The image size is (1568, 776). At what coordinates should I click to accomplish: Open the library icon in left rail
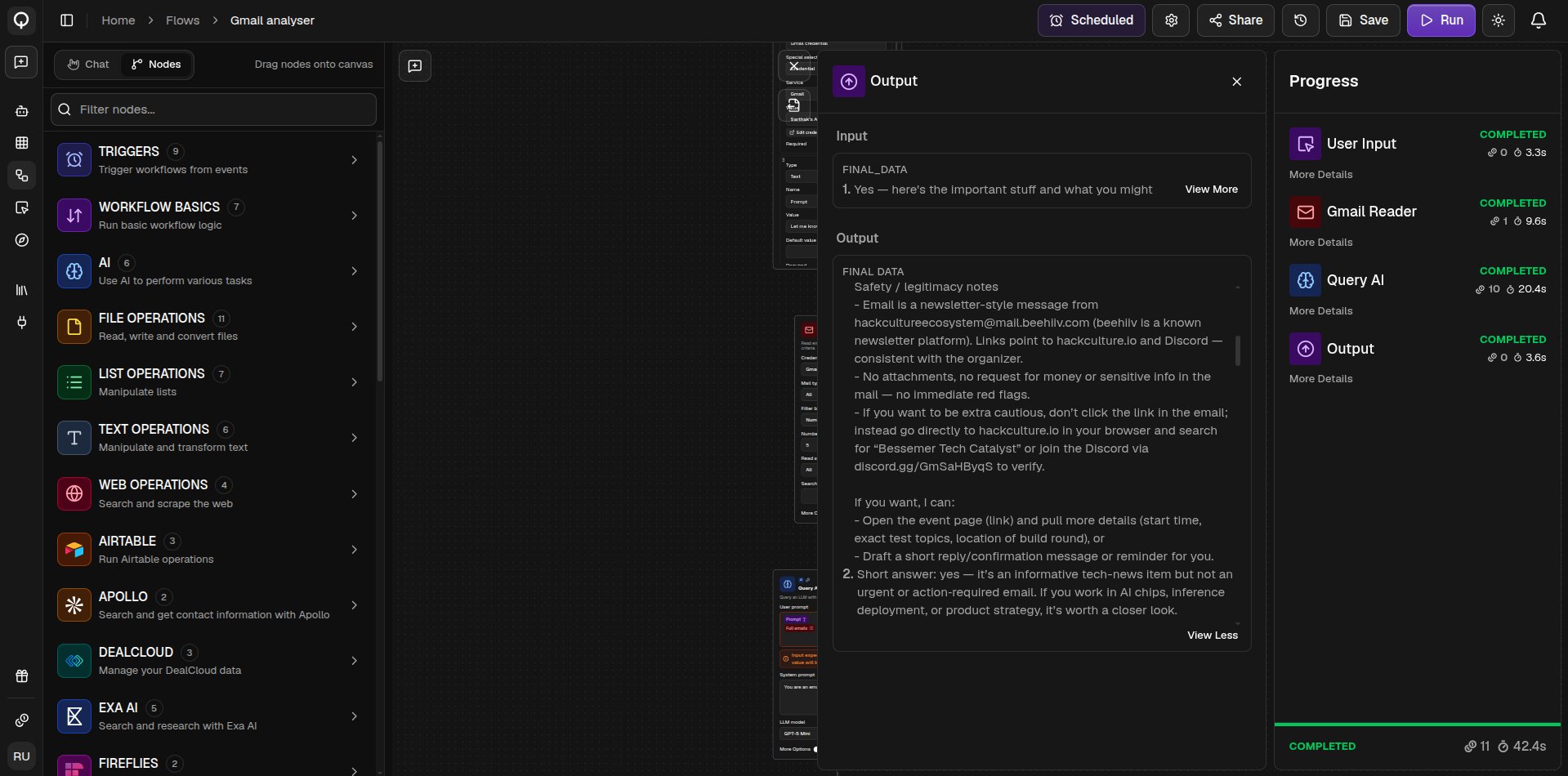pyautogui.click(x=22, y=290)
